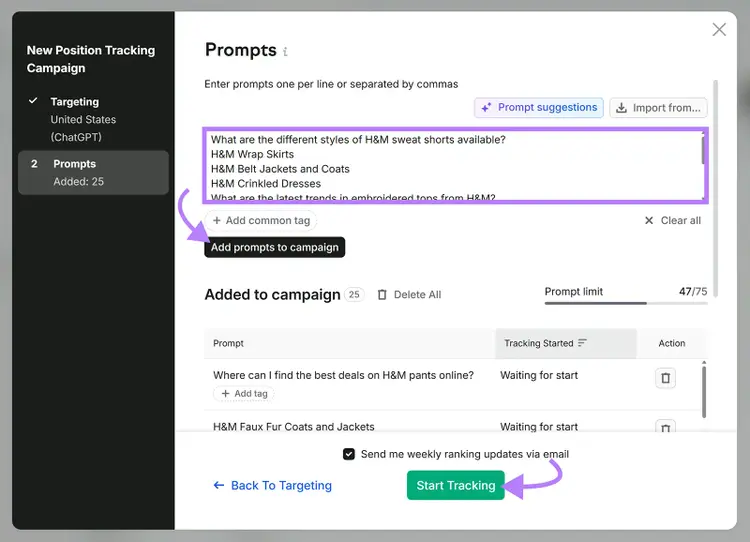Click inside the prompts text area
The image size is (750, 542).
(455, 166)
